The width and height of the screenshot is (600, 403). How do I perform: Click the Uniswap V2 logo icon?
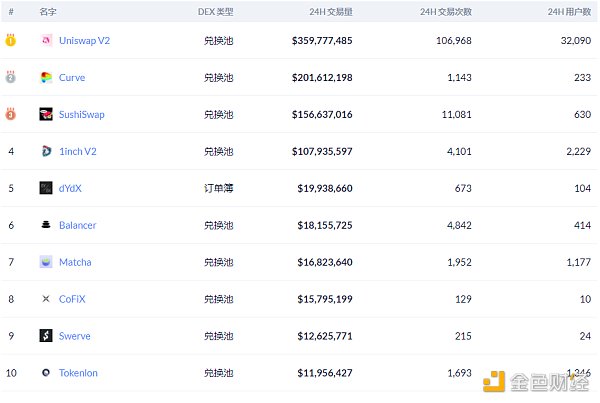[46, 40]
